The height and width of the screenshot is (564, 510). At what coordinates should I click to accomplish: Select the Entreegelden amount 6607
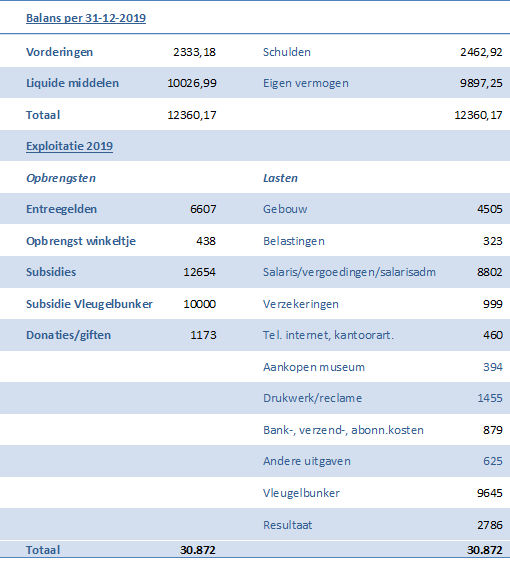[x=203, y=209]
